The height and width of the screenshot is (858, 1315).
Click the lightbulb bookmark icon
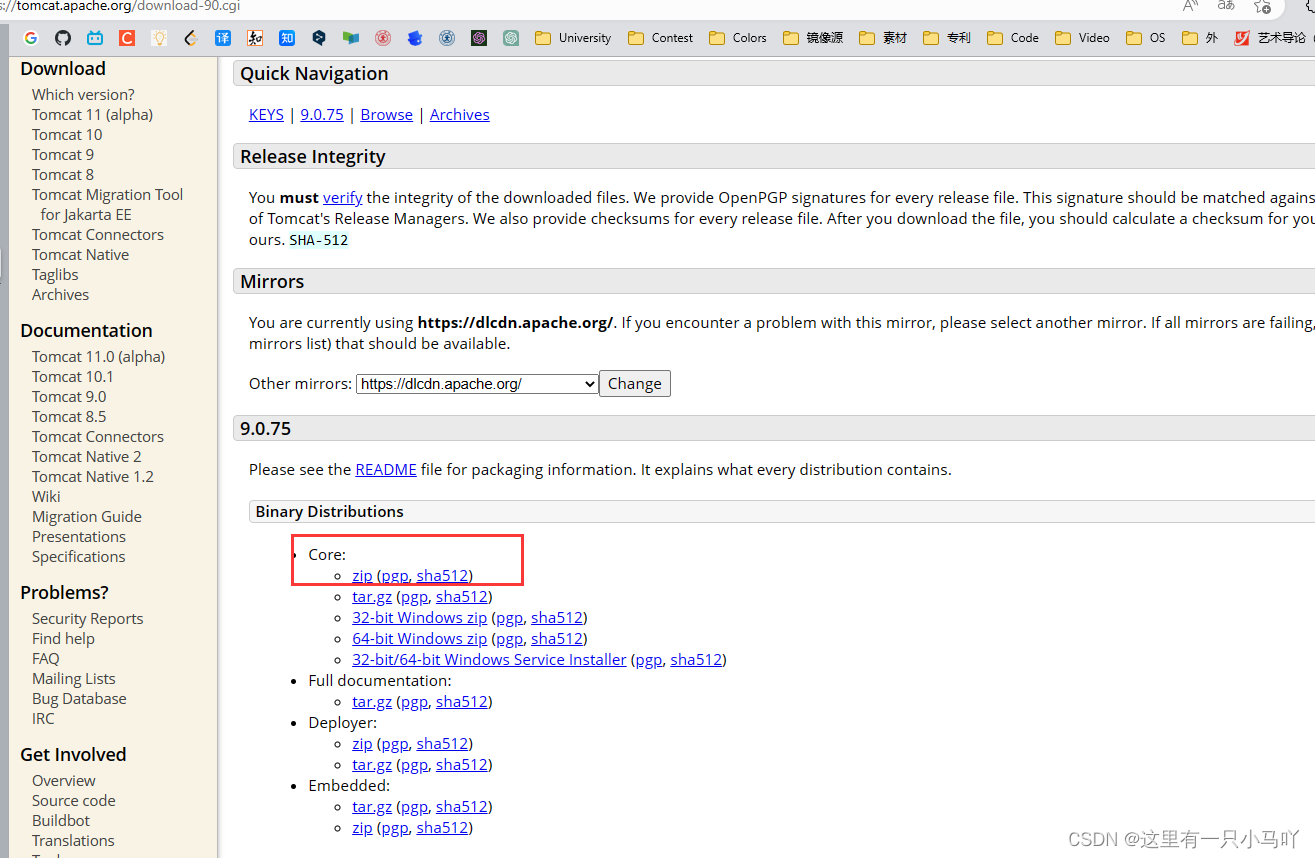click(159, 38)
